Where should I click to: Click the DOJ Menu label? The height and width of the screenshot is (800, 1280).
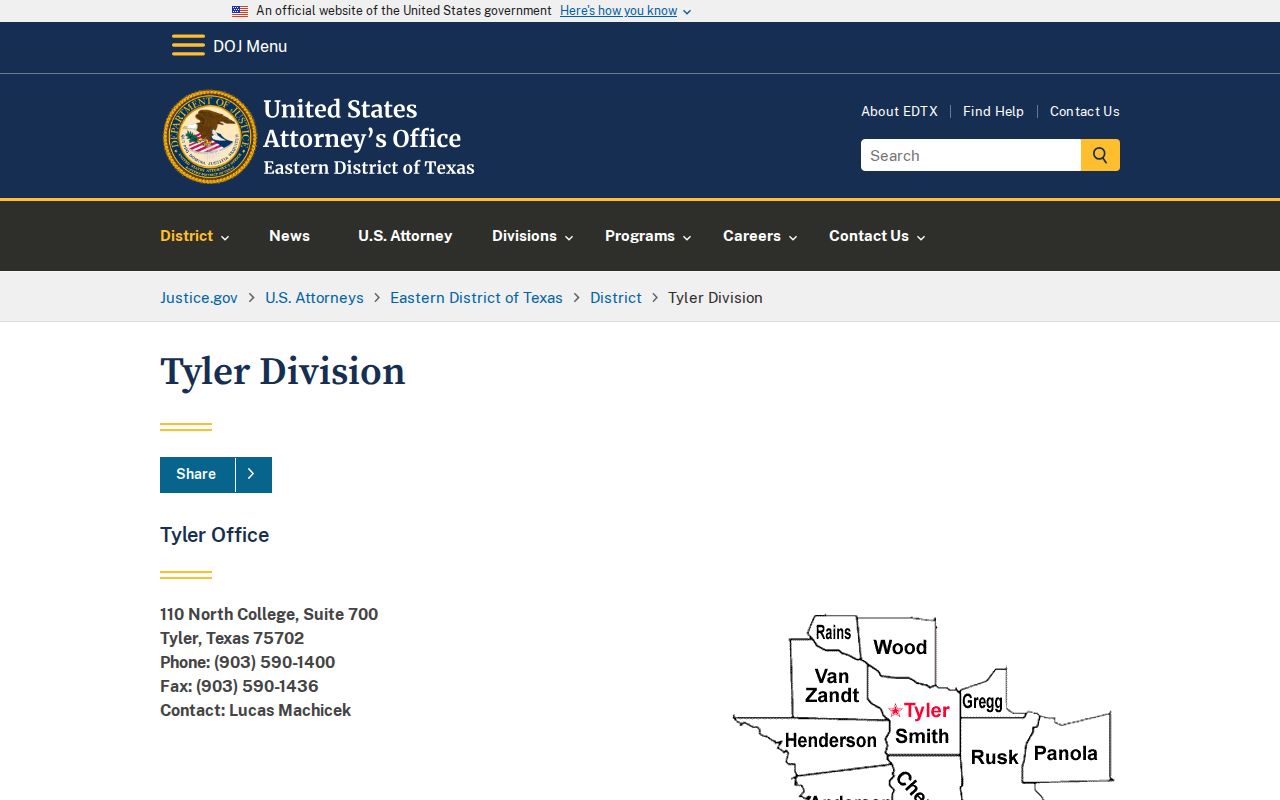coord(250,46)
